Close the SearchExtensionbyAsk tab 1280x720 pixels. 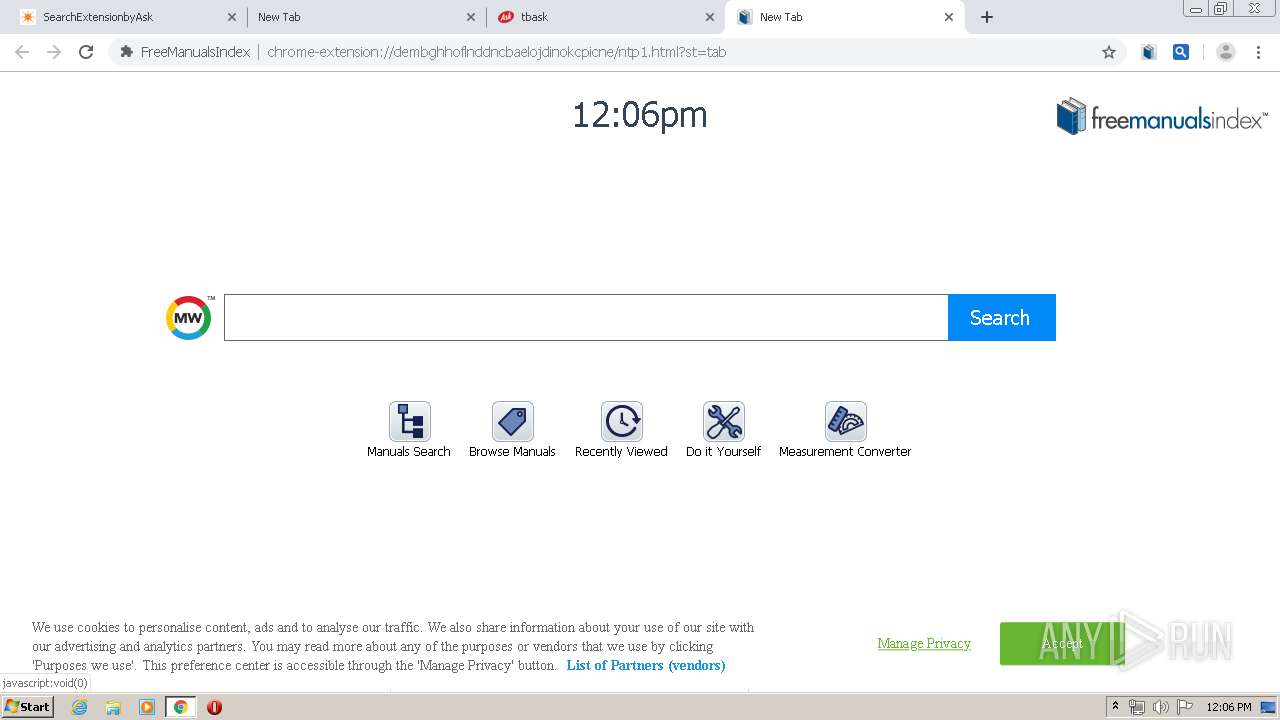(x=232, y=17)
